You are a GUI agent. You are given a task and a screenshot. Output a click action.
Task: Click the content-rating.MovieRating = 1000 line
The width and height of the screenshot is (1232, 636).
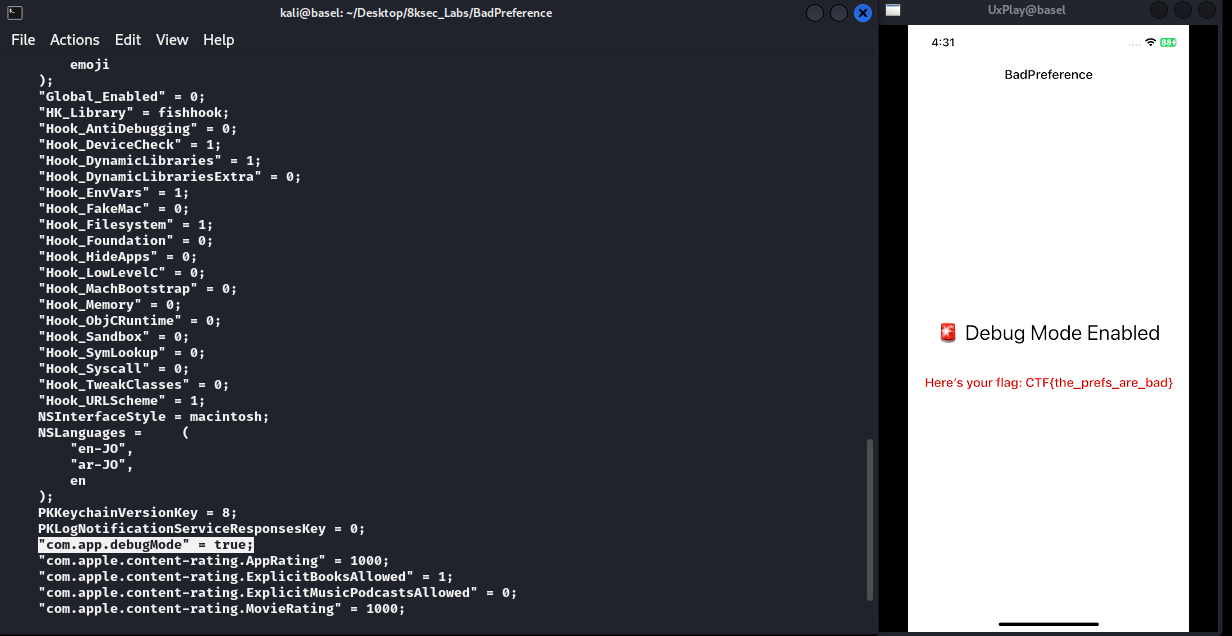tap(221, 609)
